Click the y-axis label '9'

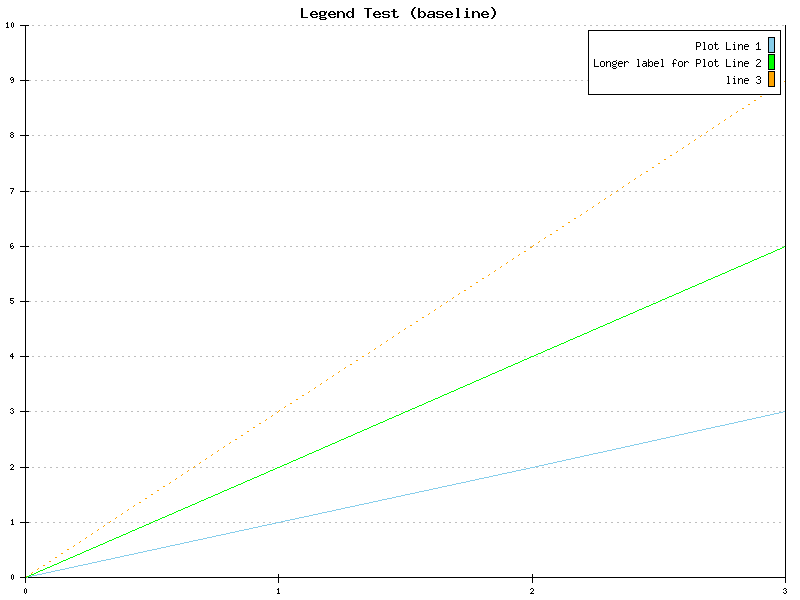pos(12,81)
